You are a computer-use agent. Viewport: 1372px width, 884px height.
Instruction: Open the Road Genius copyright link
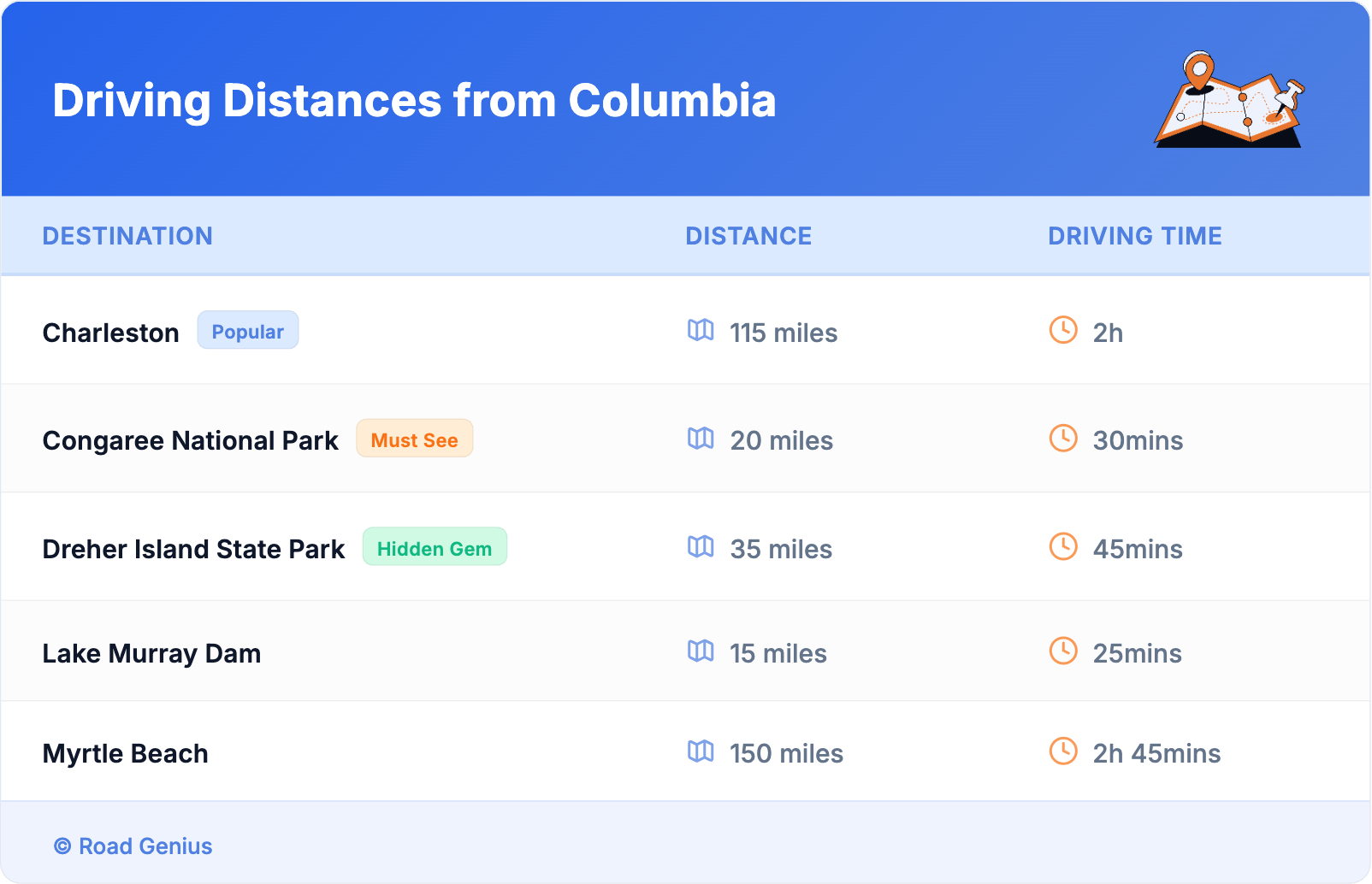134,846
